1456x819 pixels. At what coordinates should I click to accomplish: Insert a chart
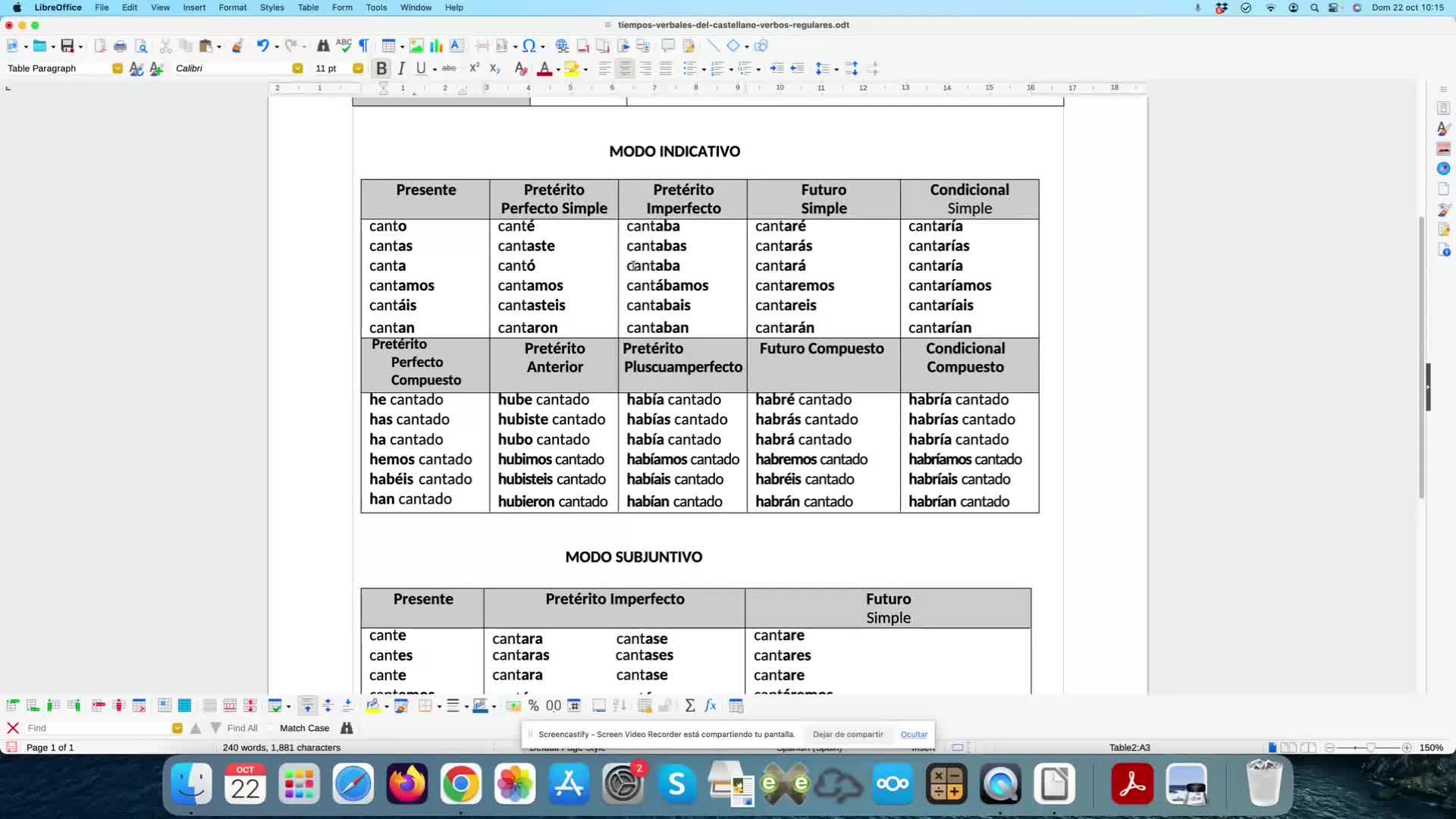click(x=437, y=46)
